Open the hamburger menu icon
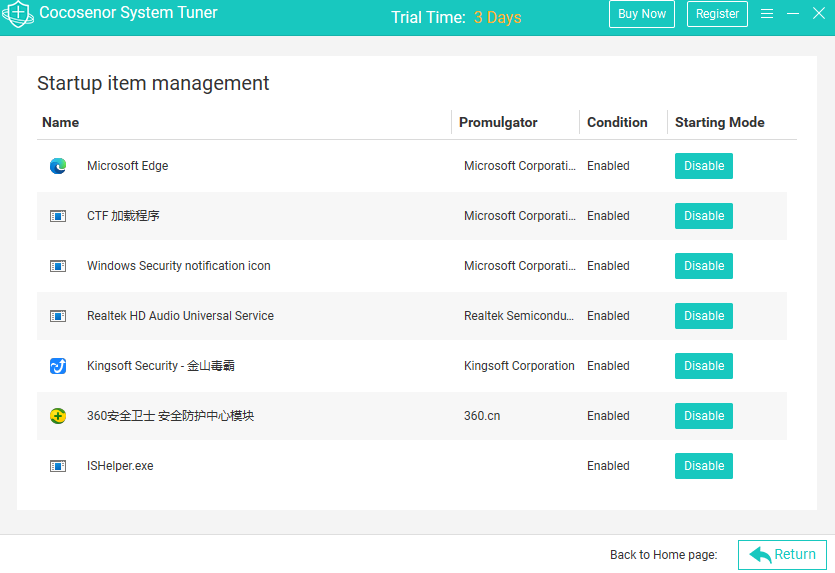 click(x=767, y=13)
